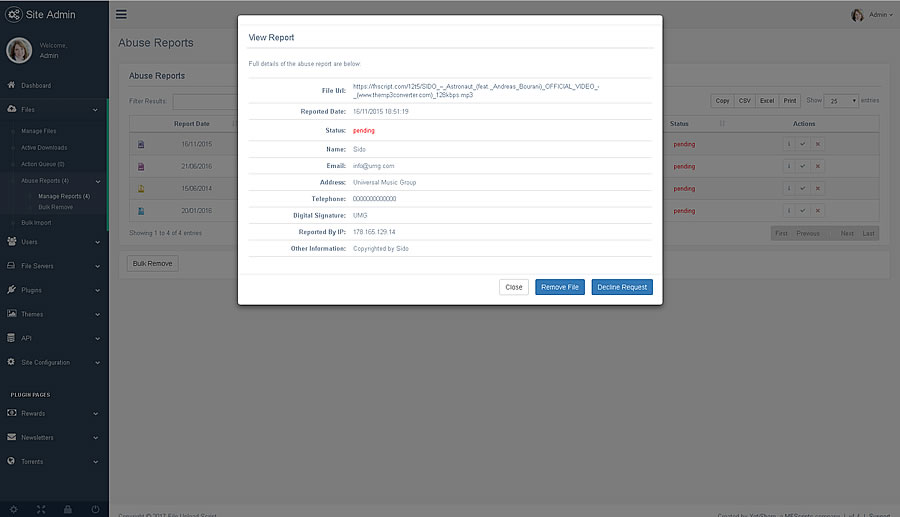Click the Torrents globe icon

point(11,461)
